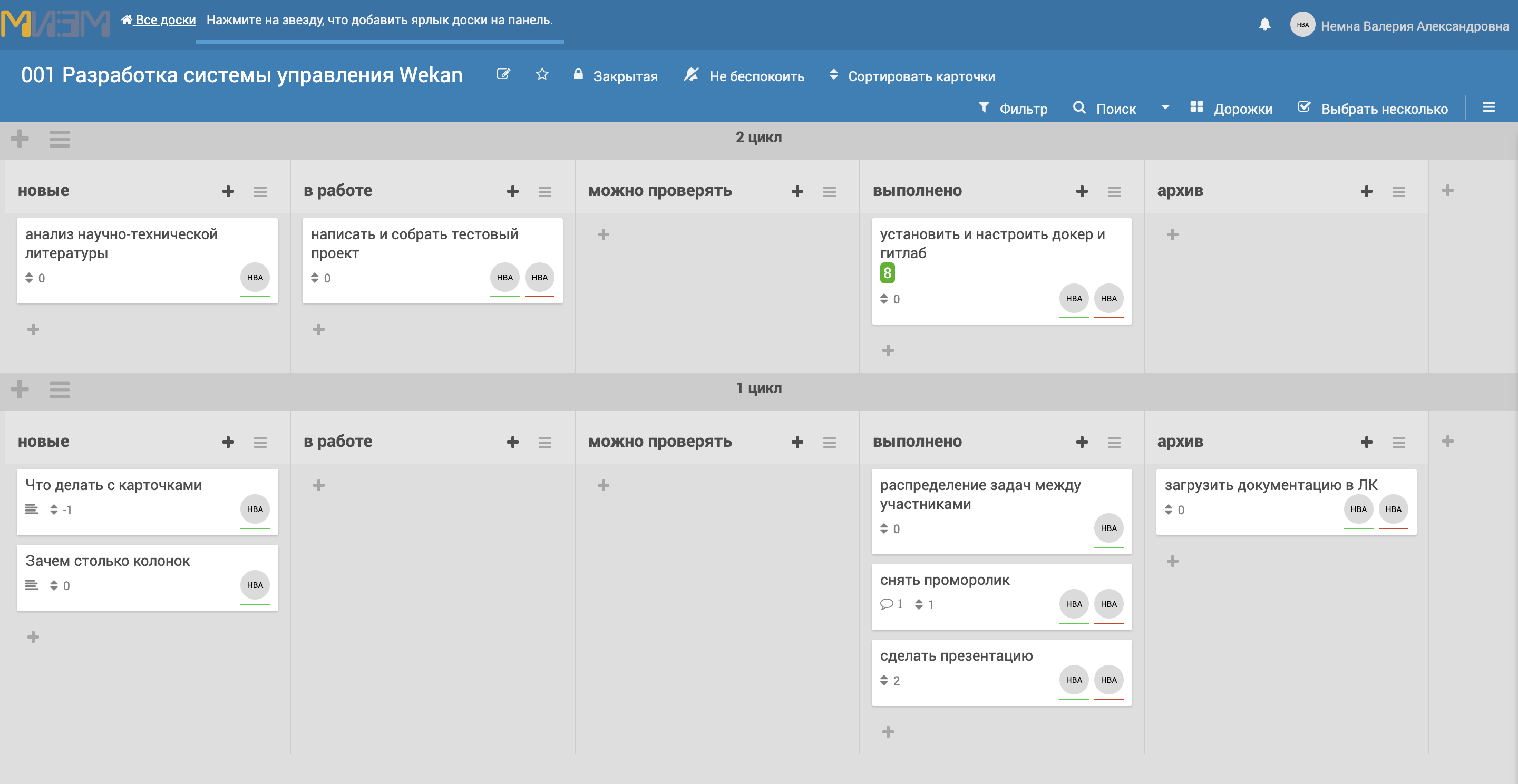
Task: Open card написать и собрать тестовый проект
Action: pos(433,260)
